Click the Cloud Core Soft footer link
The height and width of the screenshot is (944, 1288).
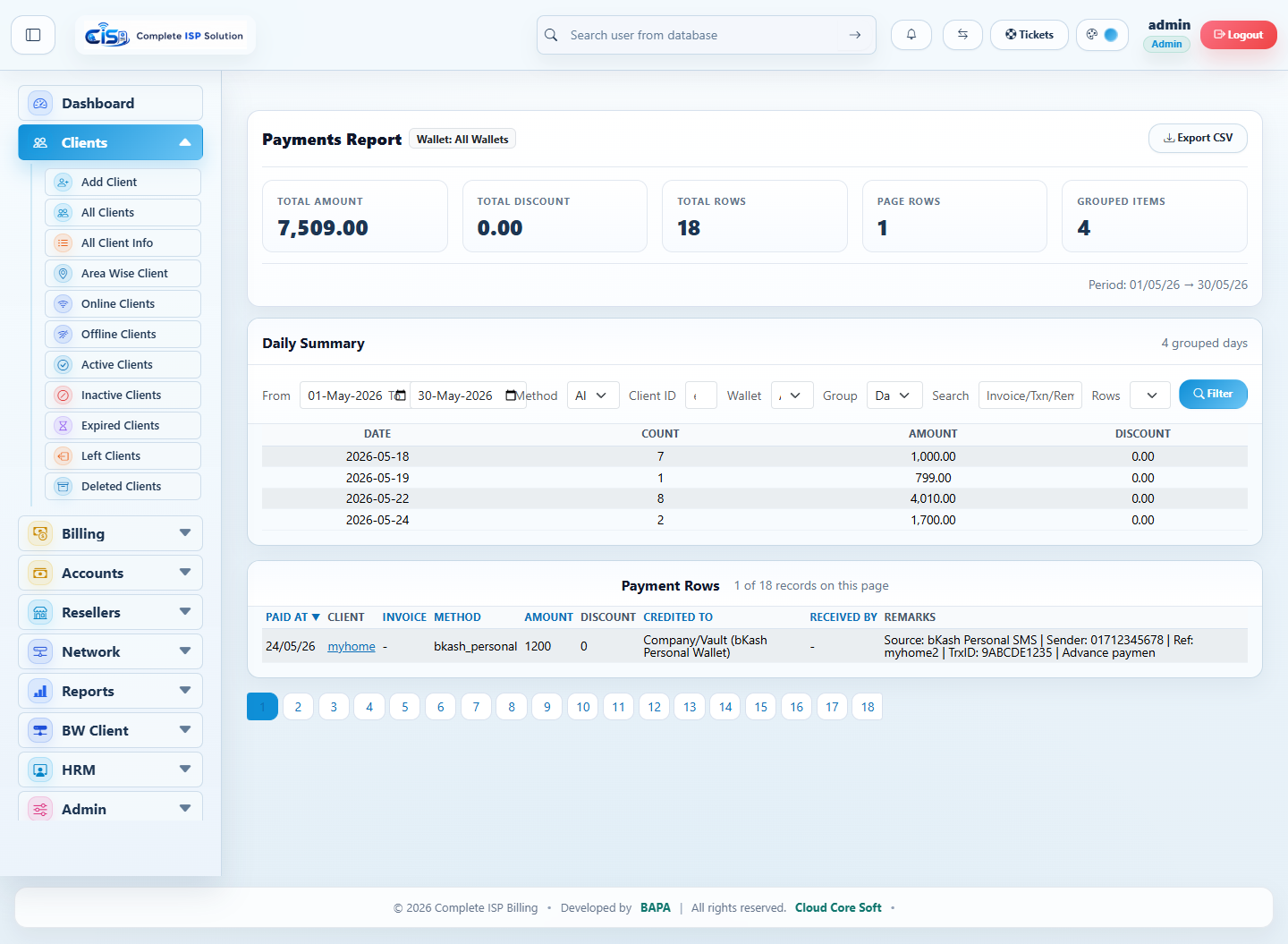point(838,908)
